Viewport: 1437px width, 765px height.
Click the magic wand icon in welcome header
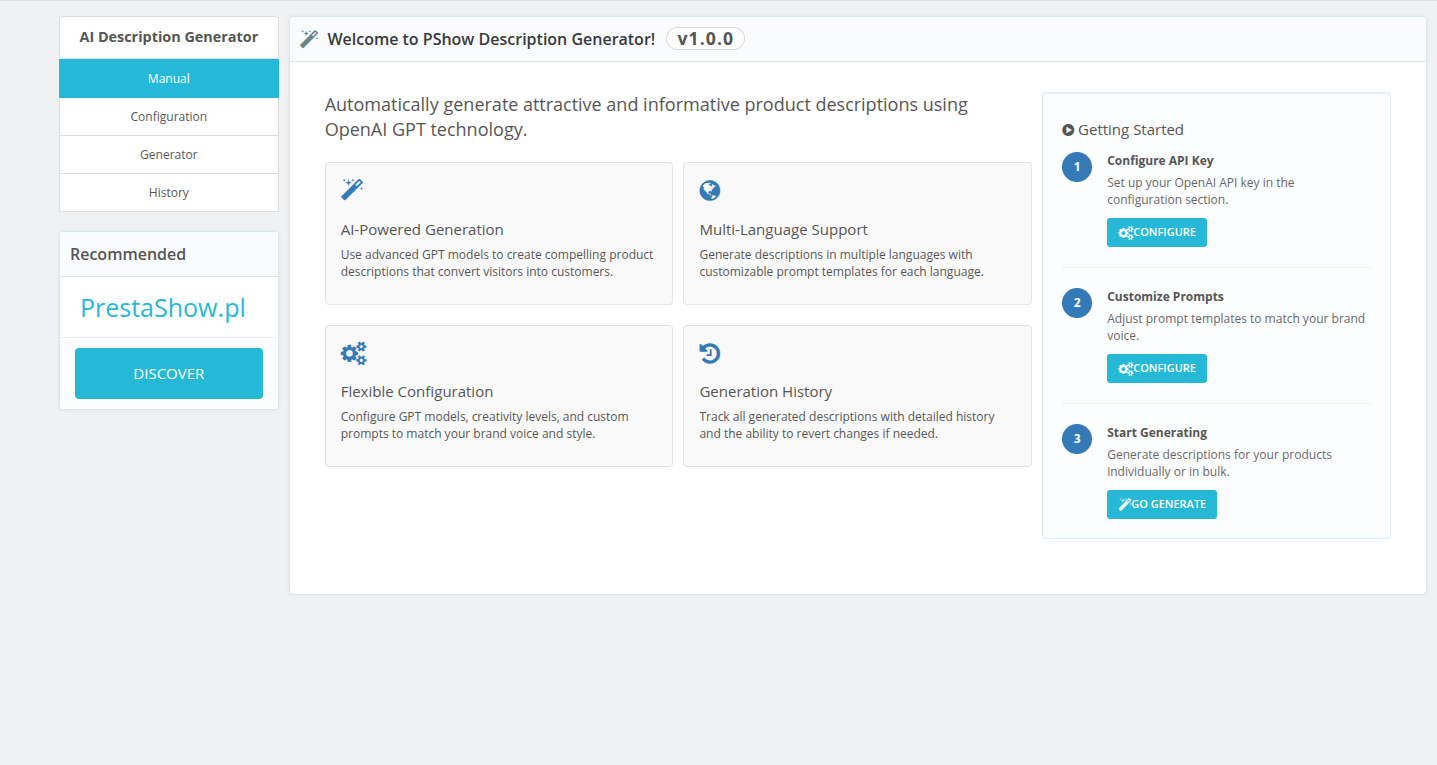(309, 39)
